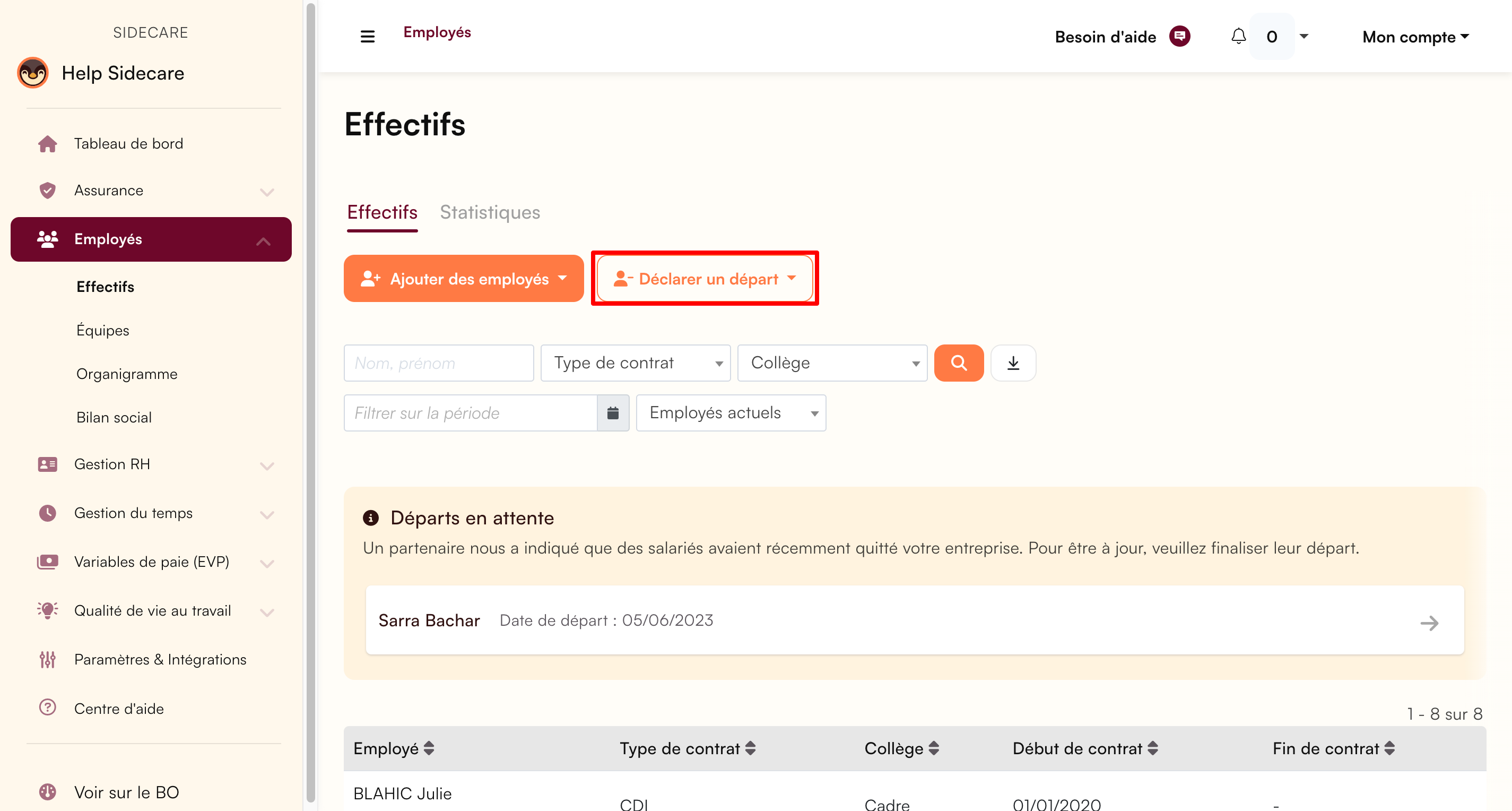The width and height of the screenshot is (1512, 811).
Task: Sort by Type de contrat column arrows
Action: [x=750, y=748]
